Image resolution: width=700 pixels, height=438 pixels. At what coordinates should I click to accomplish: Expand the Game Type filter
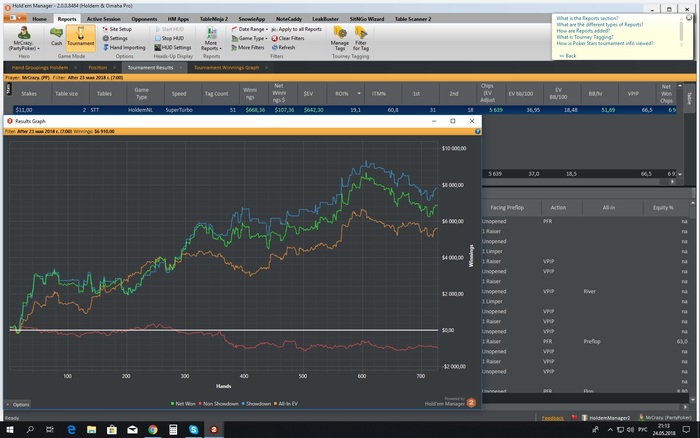(250, 38)
